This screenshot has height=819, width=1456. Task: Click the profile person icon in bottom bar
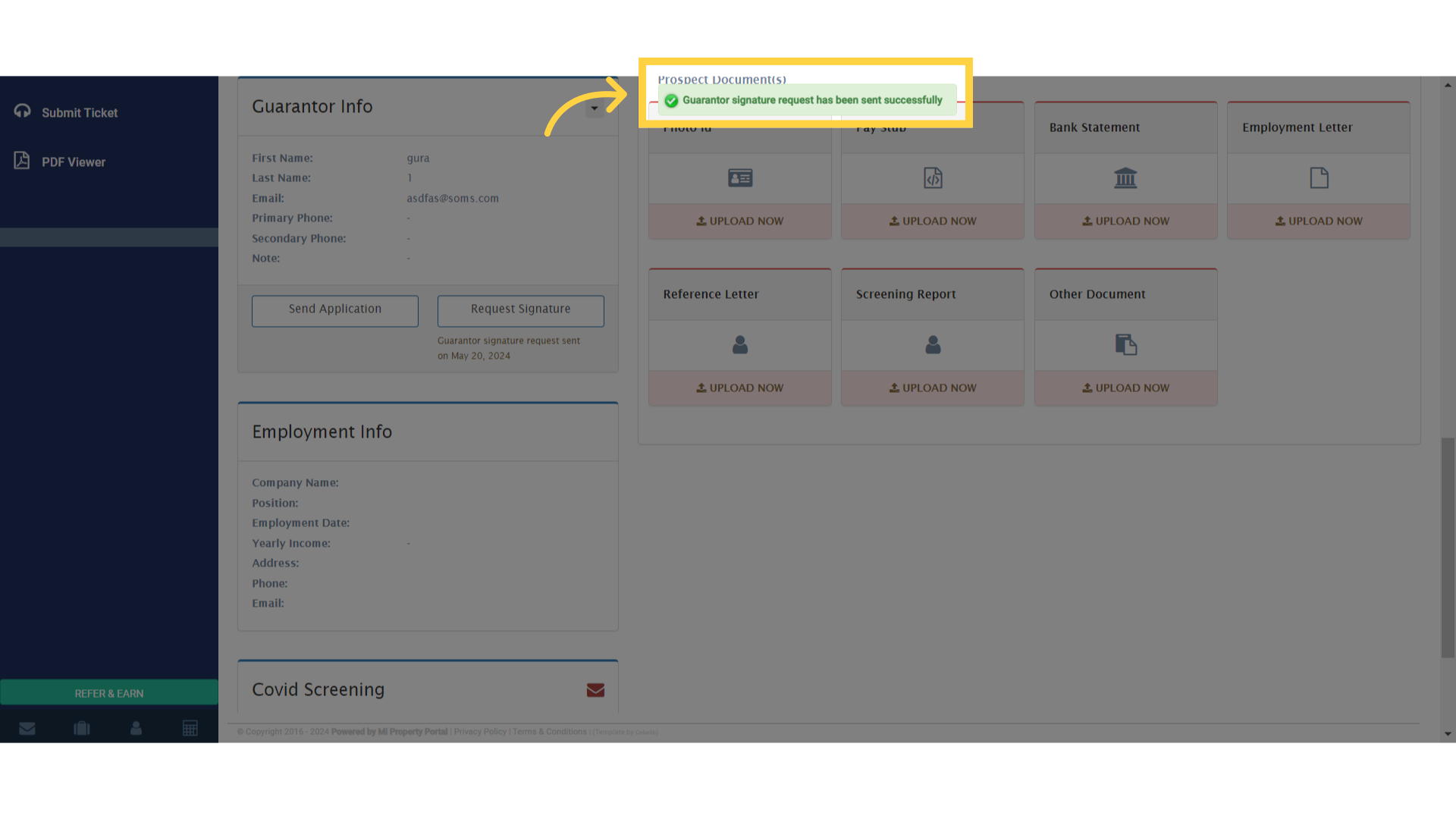[136, 728]
